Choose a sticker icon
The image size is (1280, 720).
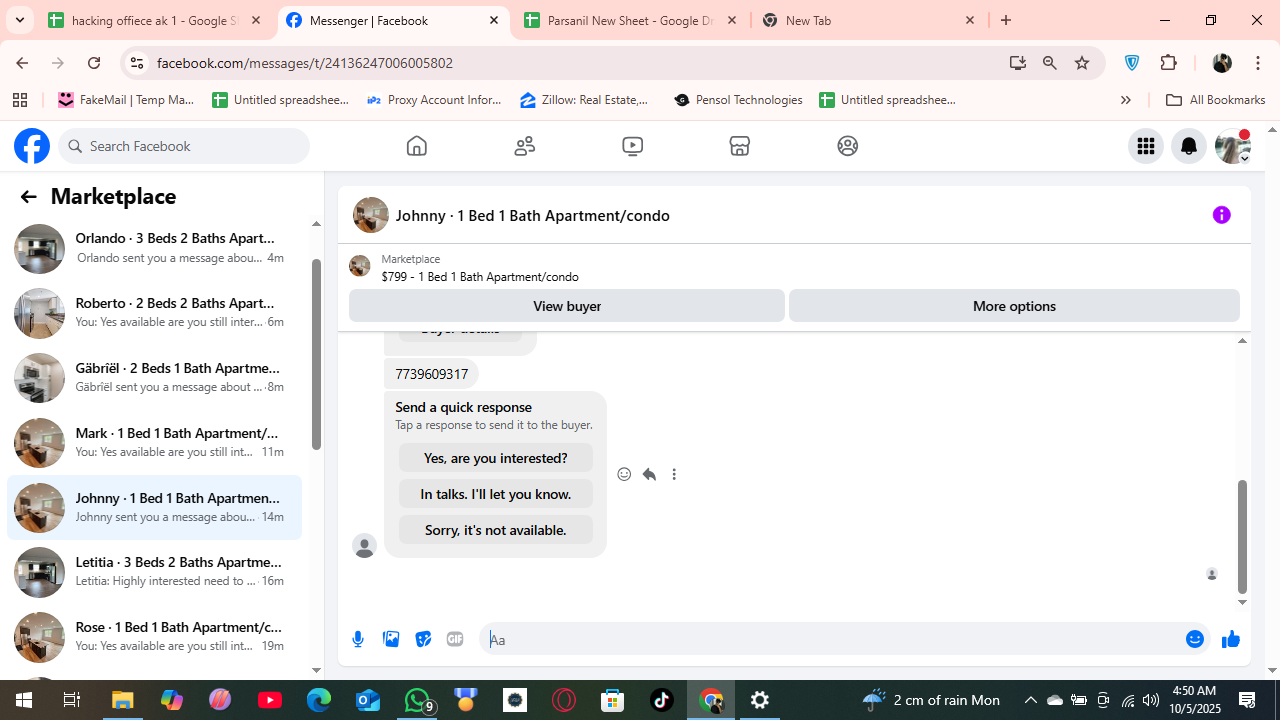[423, 639]
